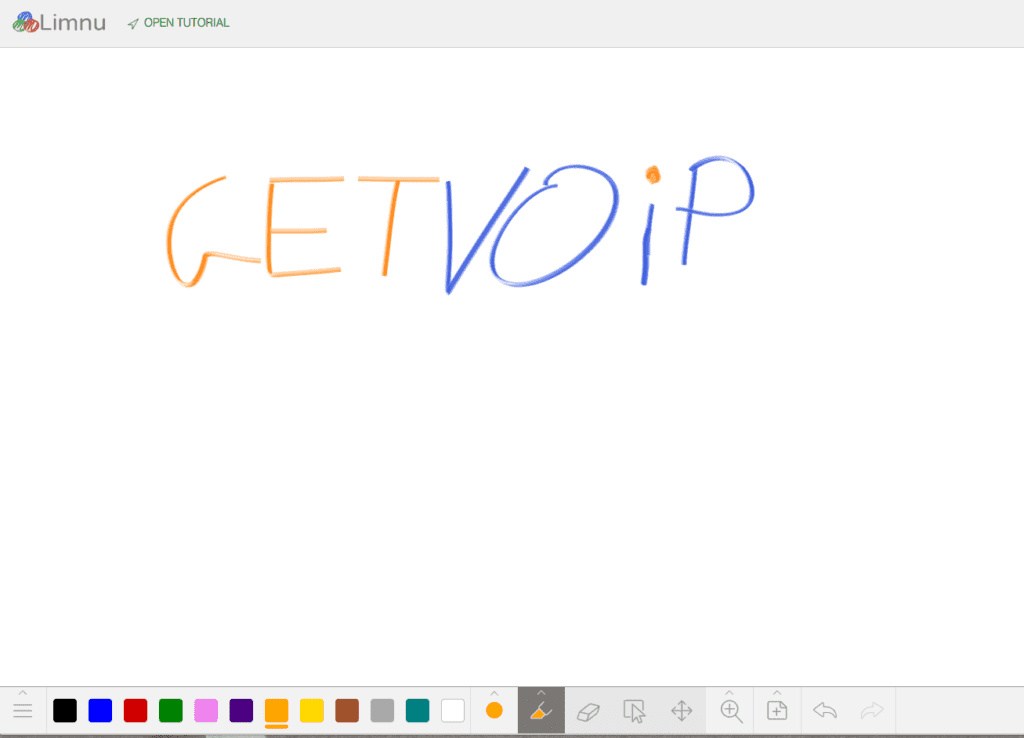
Task: Redo the undone action
Action: pyautogui.click(x=871, y=711)
